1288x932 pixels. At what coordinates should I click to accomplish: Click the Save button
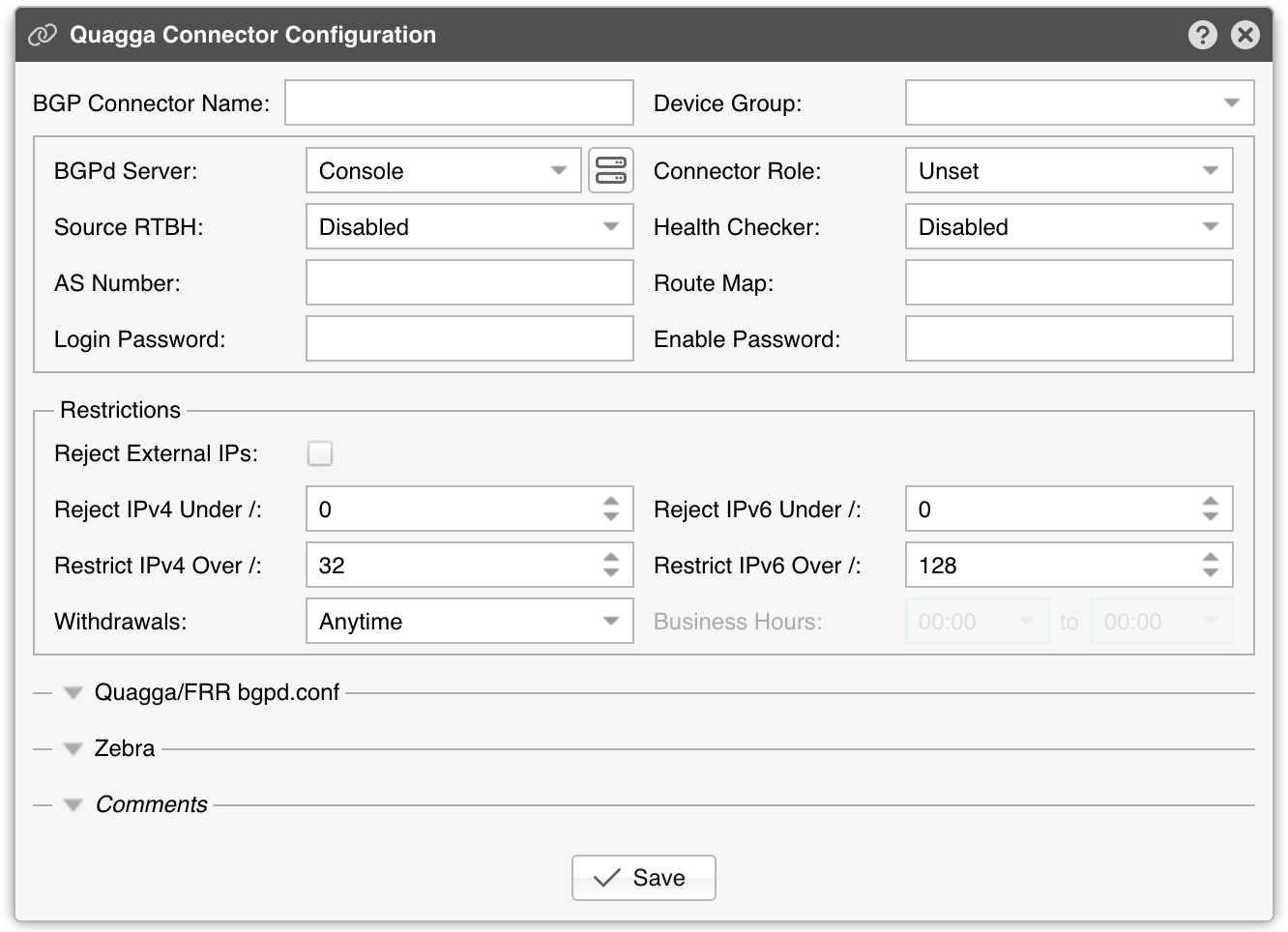(x=644, y=878)
